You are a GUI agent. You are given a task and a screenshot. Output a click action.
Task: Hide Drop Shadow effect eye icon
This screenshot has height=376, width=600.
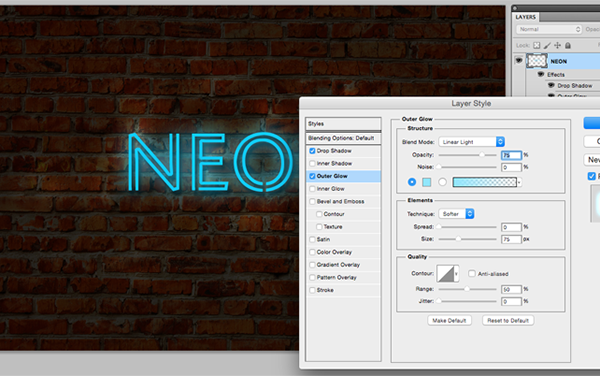(x=551, y=85)
